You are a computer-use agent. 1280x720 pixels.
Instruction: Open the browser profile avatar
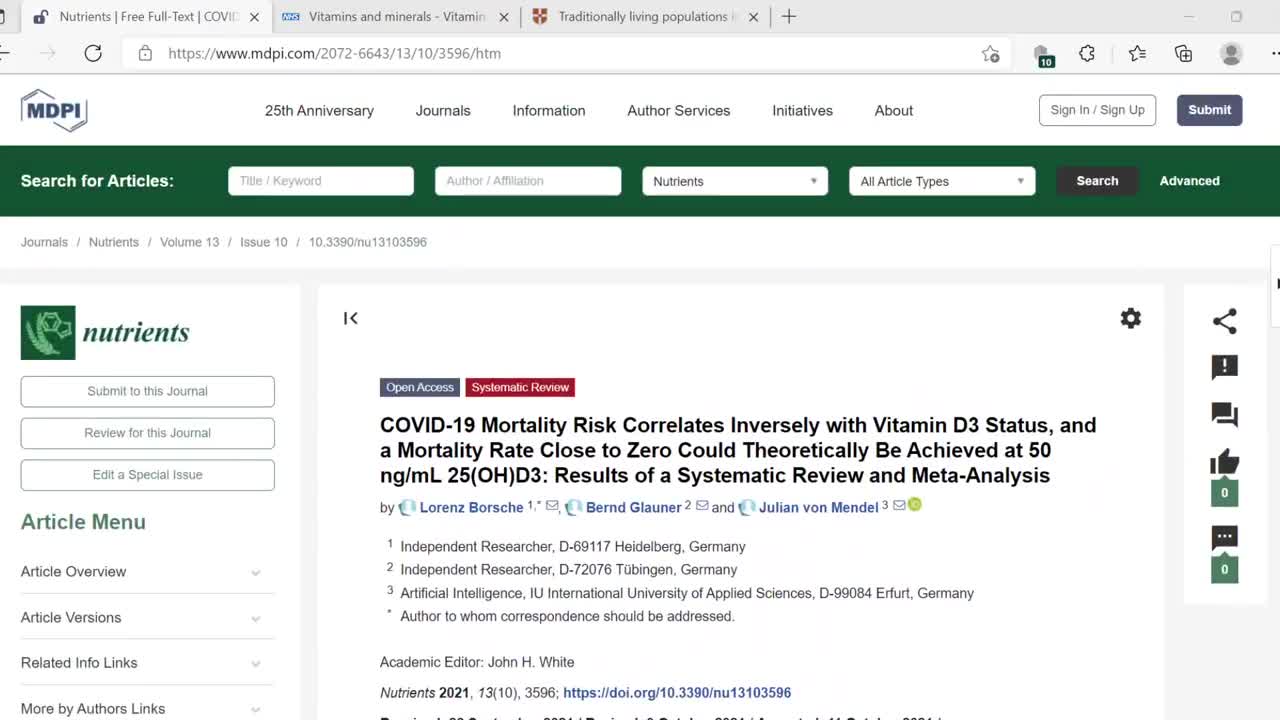[x=1231, y=54]
